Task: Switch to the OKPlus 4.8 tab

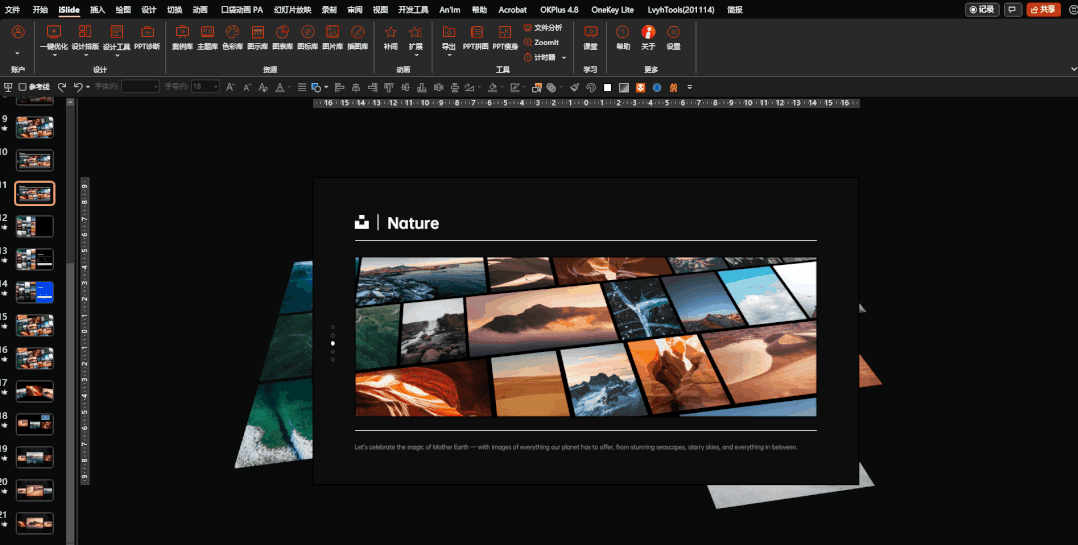Action: (559, 10)
